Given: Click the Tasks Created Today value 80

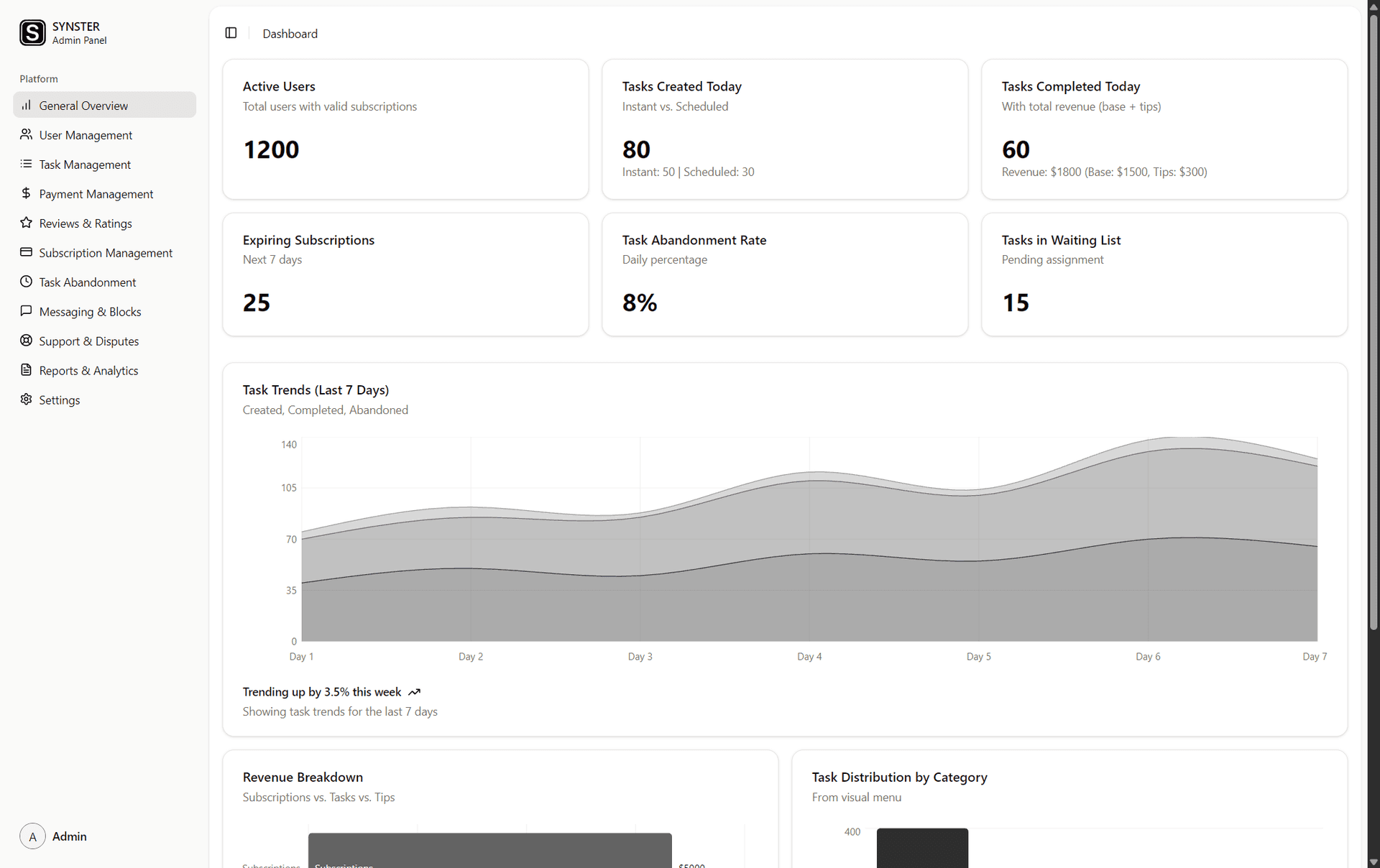Looking at the screenshot, I should (636, 149).
